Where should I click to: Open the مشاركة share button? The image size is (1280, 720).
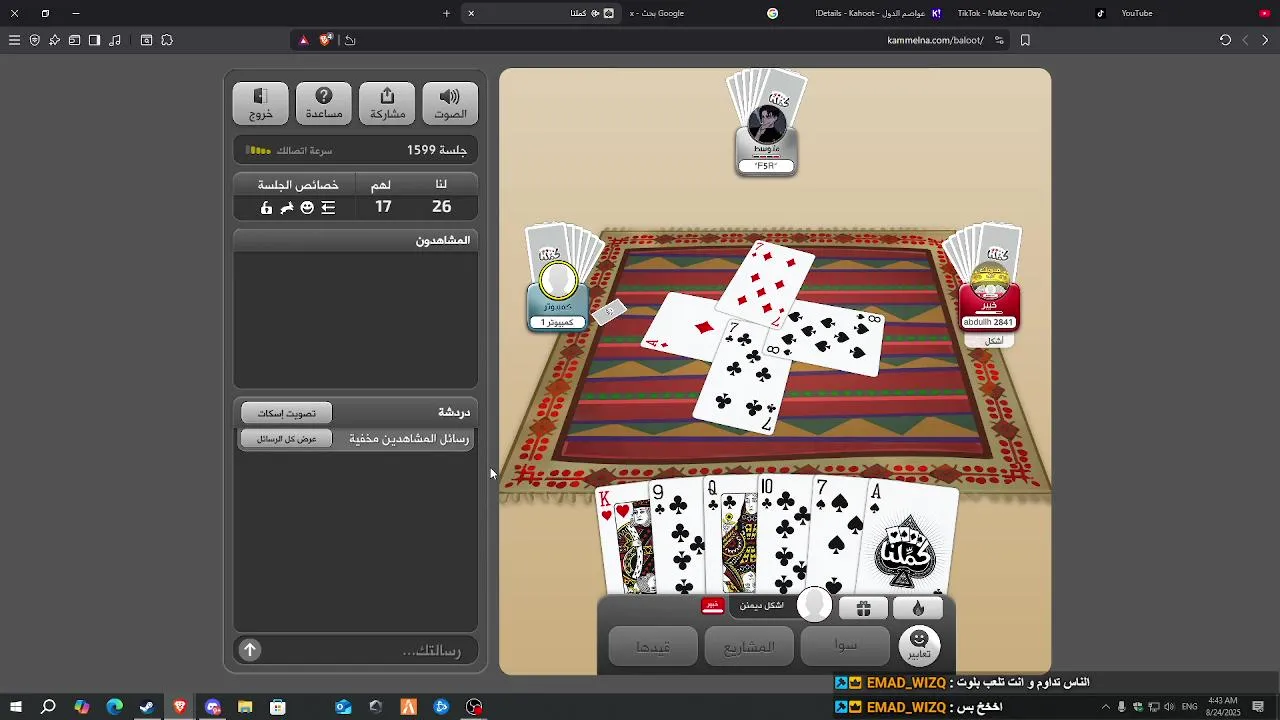click(387, 103)
